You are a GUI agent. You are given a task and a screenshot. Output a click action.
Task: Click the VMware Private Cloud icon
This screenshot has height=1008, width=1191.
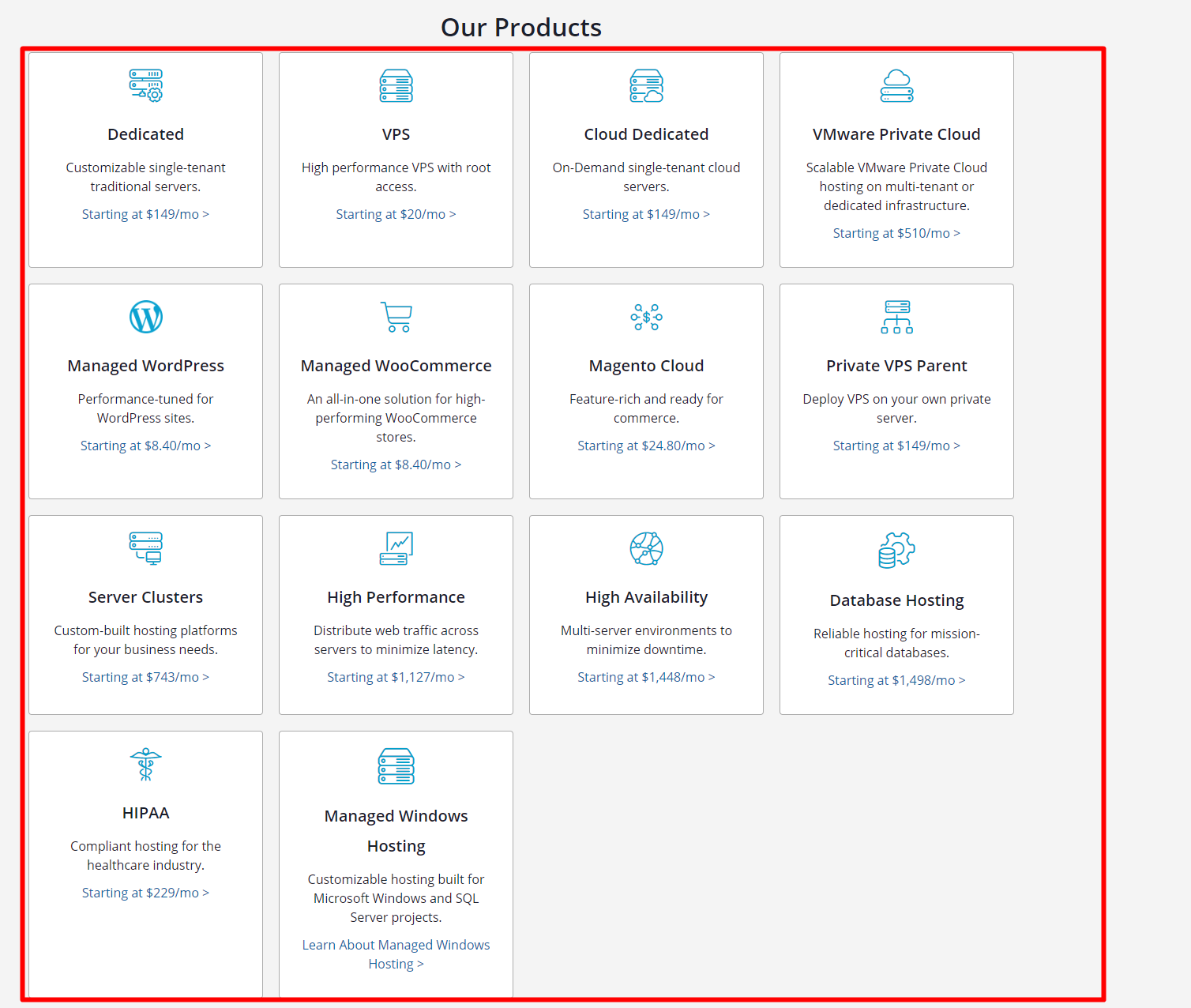coord(896,86)
